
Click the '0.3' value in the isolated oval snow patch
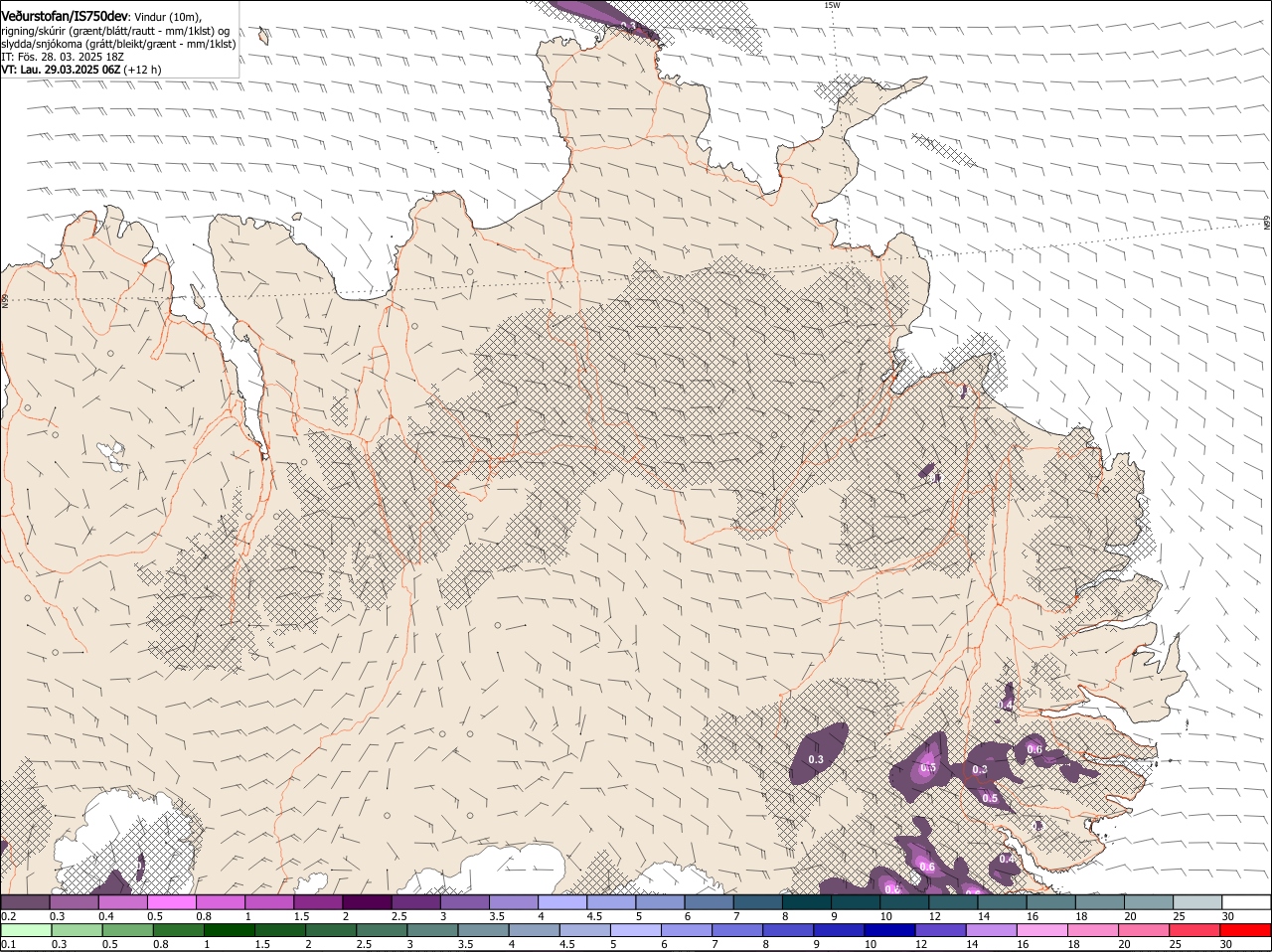click(x=816, y=760)
